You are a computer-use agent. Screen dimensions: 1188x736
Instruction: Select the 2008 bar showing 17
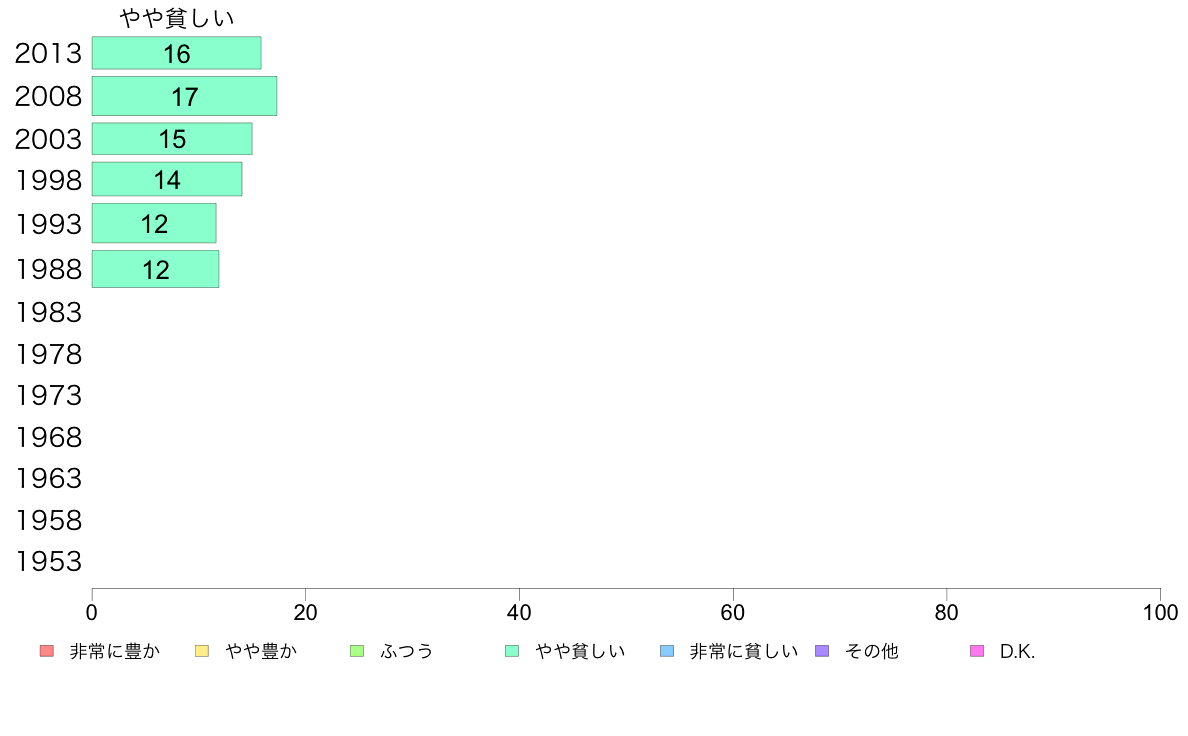click(184, 96)
